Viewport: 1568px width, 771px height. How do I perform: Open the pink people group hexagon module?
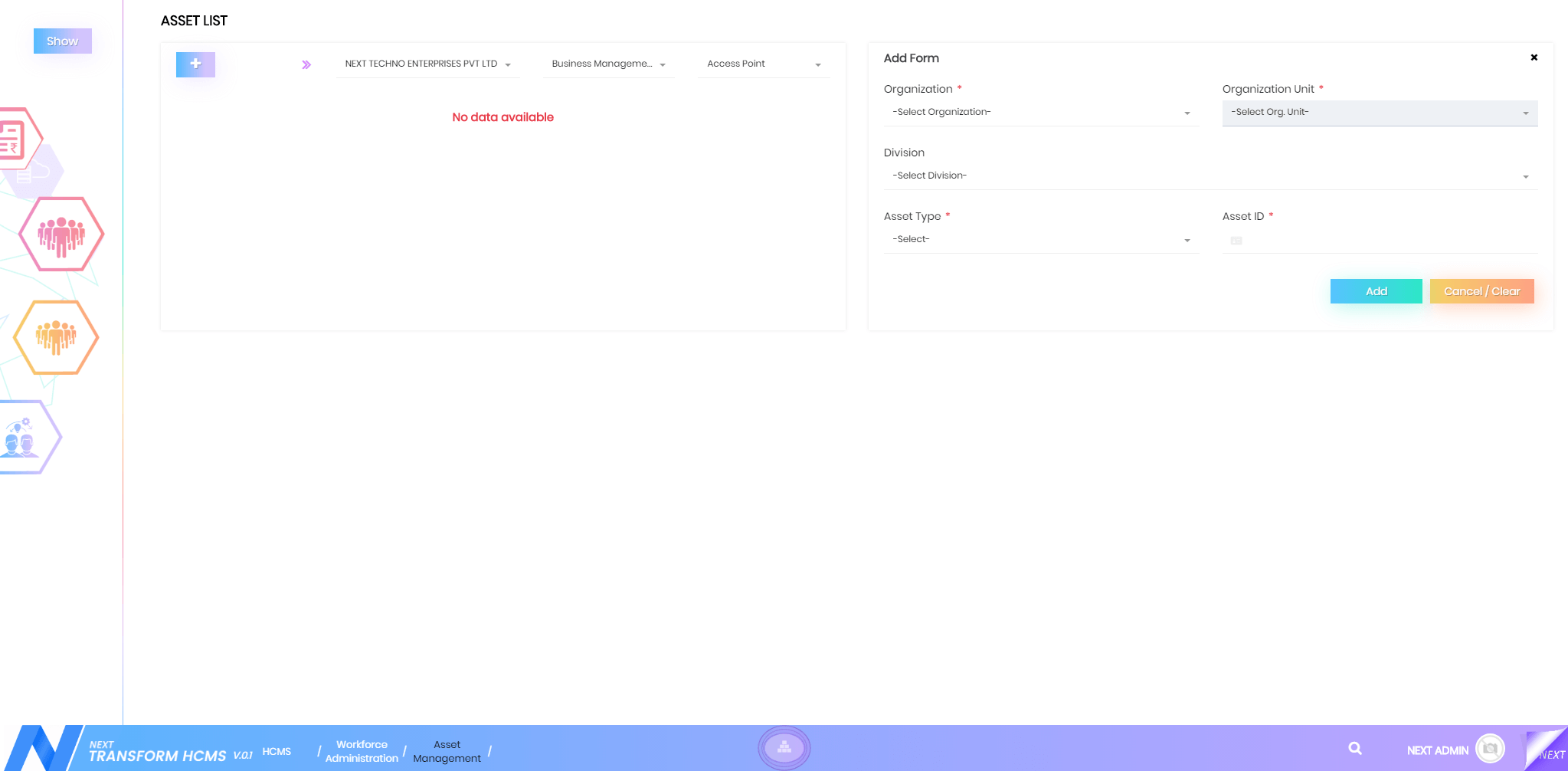[x=61, y=235]
